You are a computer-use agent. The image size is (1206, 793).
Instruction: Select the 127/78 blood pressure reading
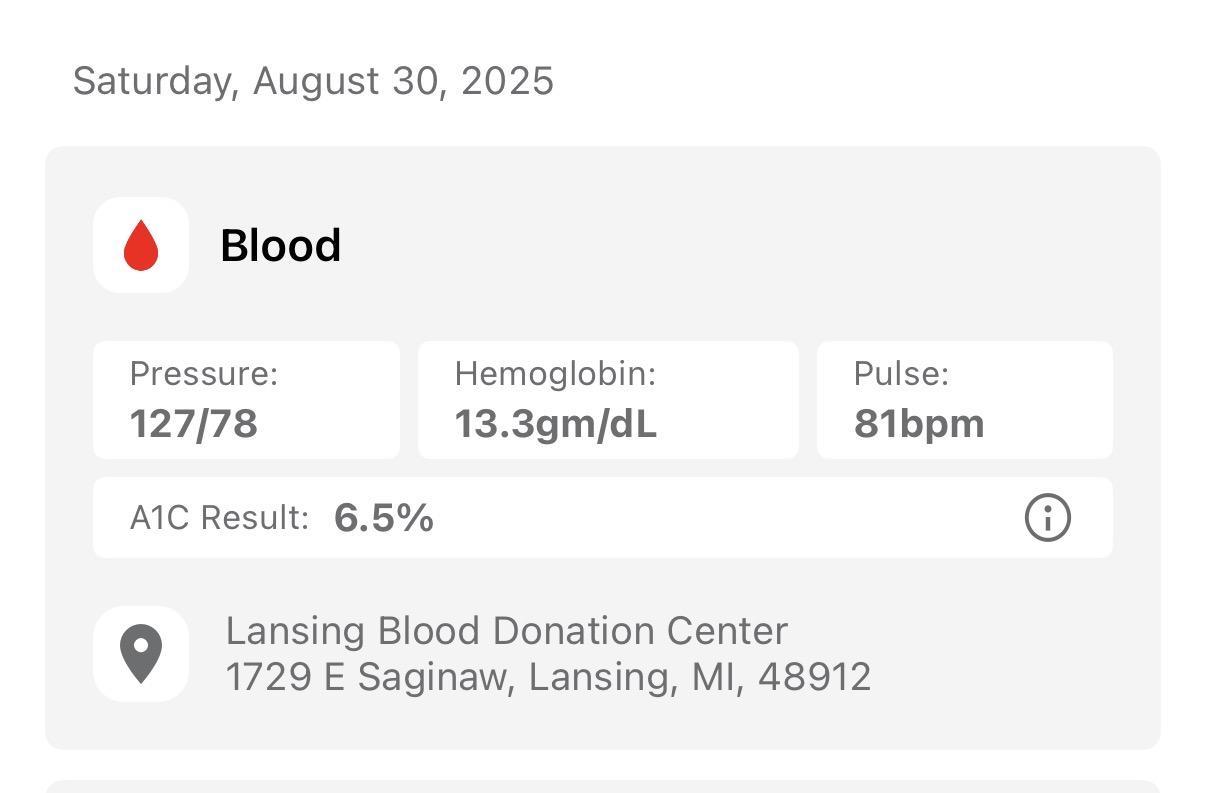pos(194,424)
